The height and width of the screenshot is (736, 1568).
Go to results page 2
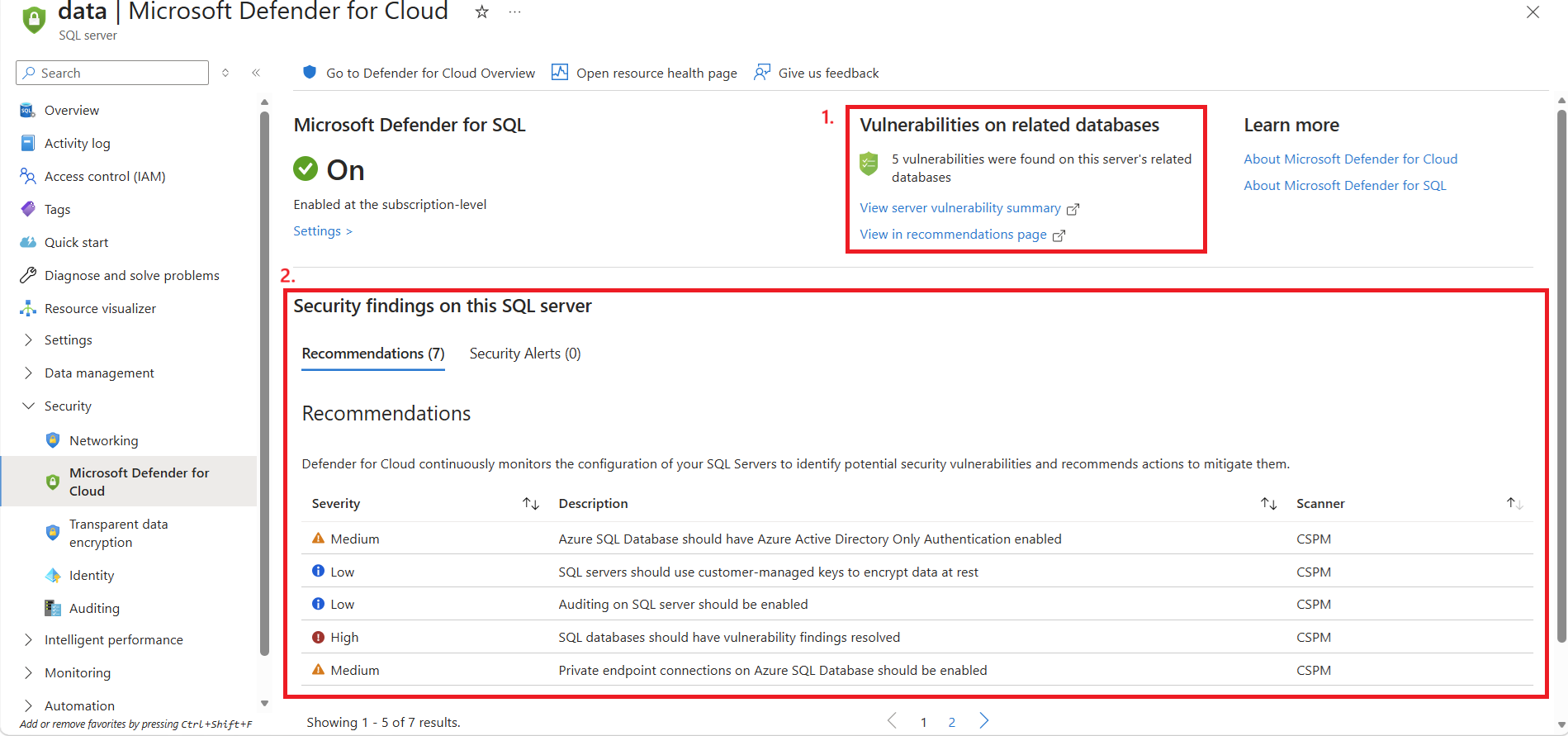pyautogui.click(x=952, y=723)
